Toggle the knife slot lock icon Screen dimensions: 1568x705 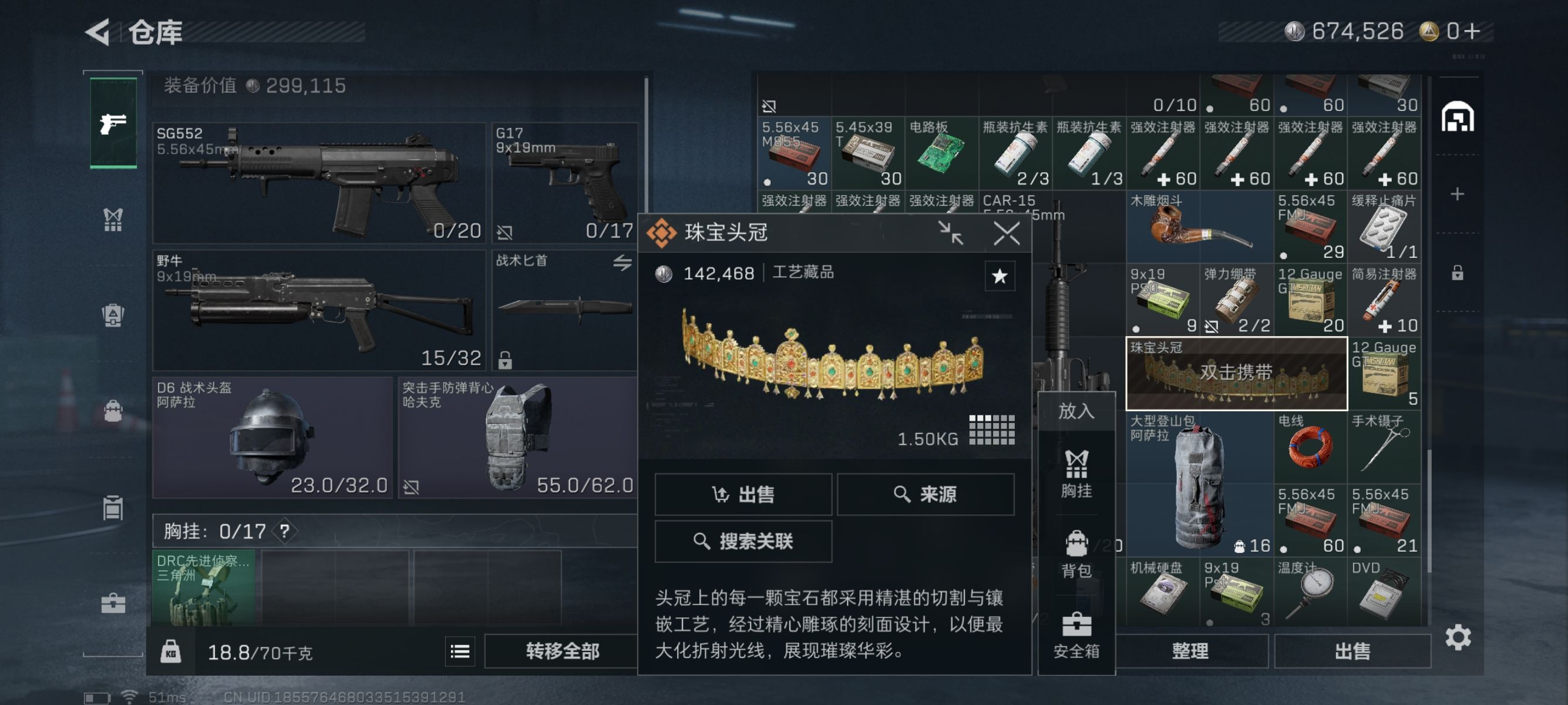pyautogui.click(x=504, y=360)
